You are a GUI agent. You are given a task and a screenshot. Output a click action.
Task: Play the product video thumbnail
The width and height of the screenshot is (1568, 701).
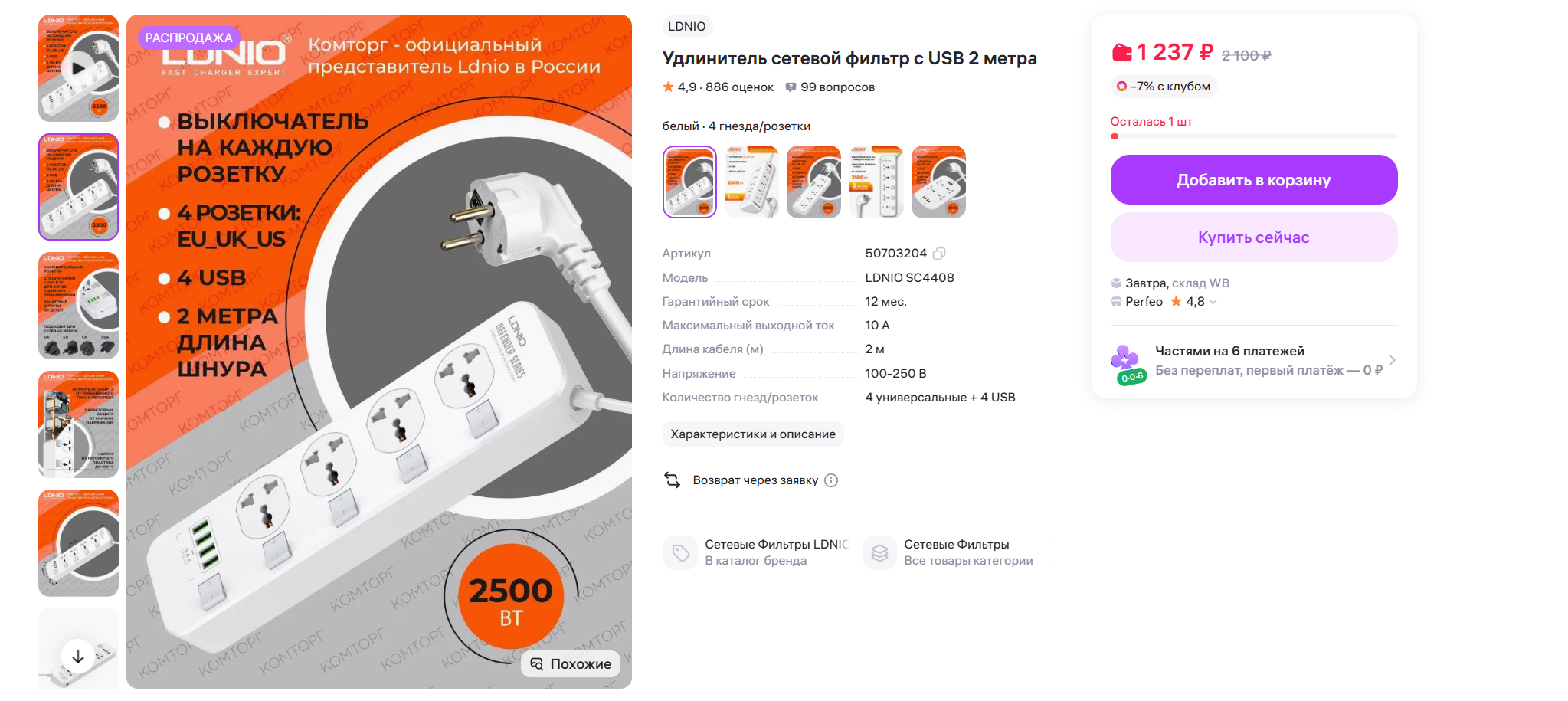click(x=78, y=68)
